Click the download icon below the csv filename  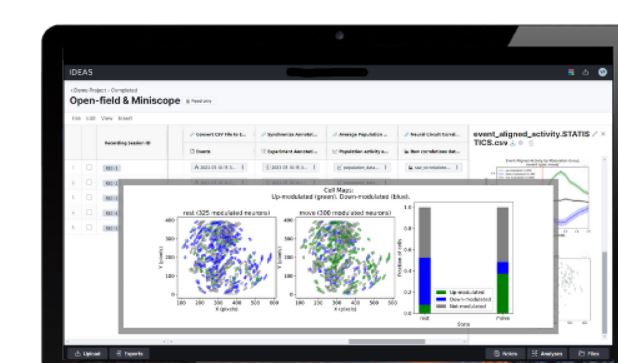click(513, 143)
